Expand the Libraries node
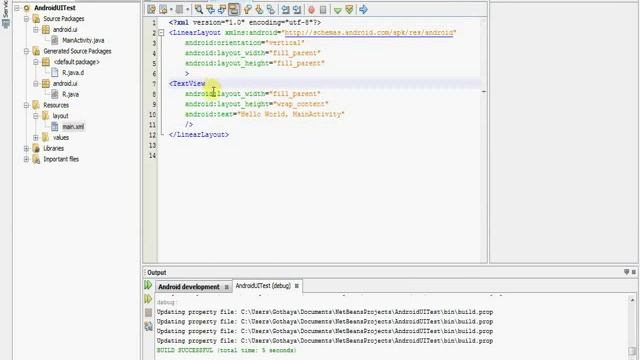This screenshot has height=360, width=640. click(x=26, y=148)
